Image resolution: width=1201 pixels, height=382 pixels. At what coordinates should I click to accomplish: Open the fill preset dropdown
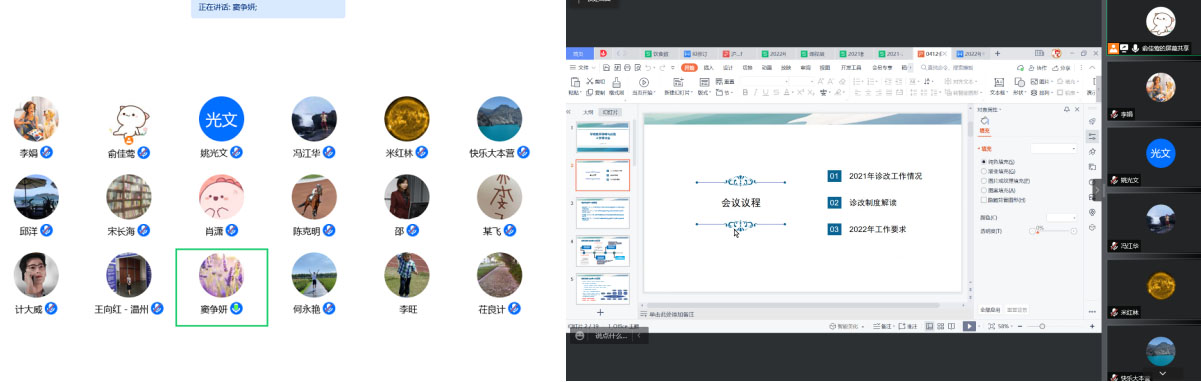tap(1054, 148)
